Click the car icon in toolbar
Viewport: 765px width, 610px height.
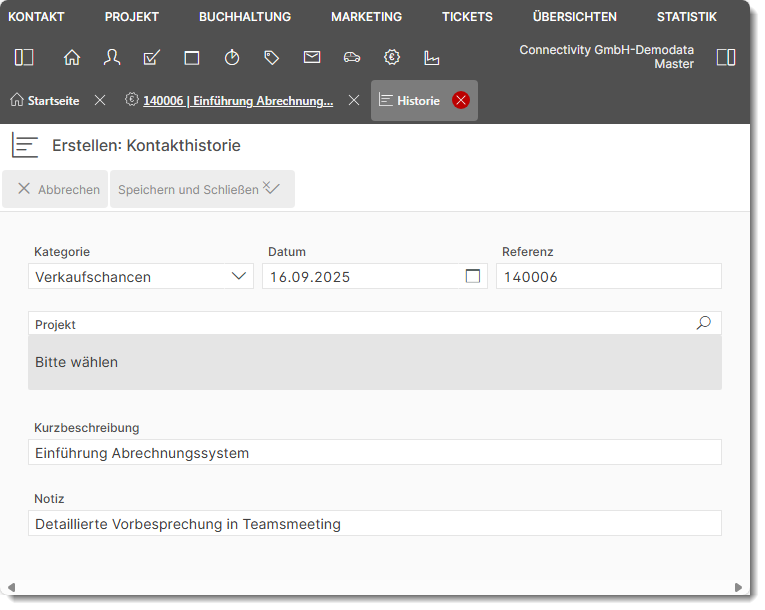pyautogui.click(x=352, y=58)
